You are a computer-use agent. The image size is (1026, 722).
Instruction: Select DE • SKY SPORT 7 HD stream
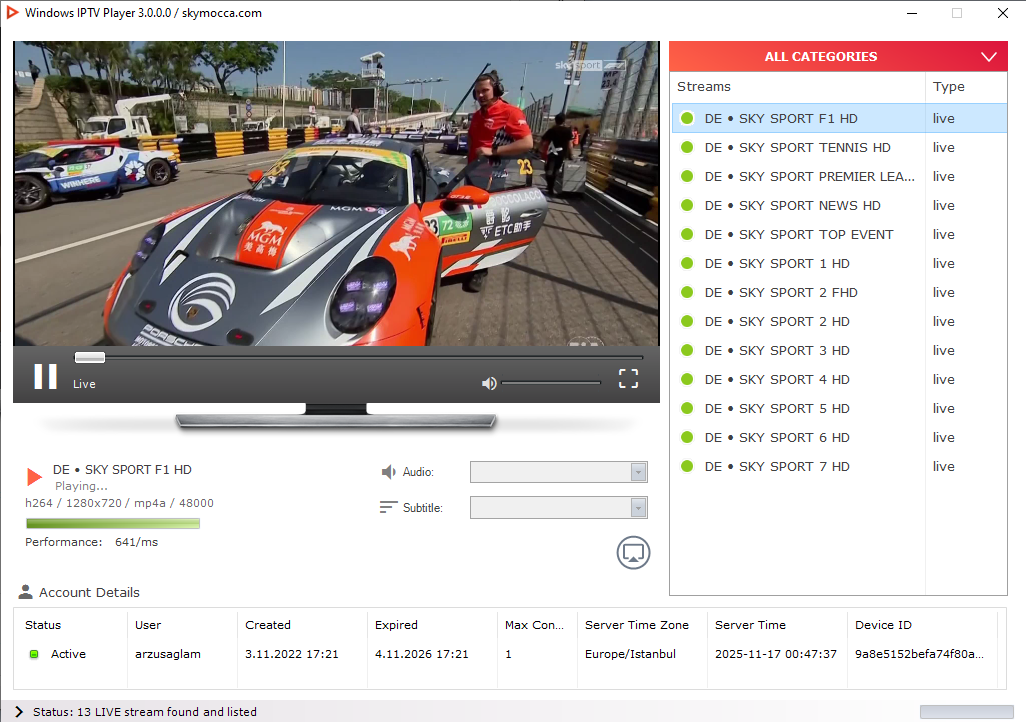[x=776, y=467]
